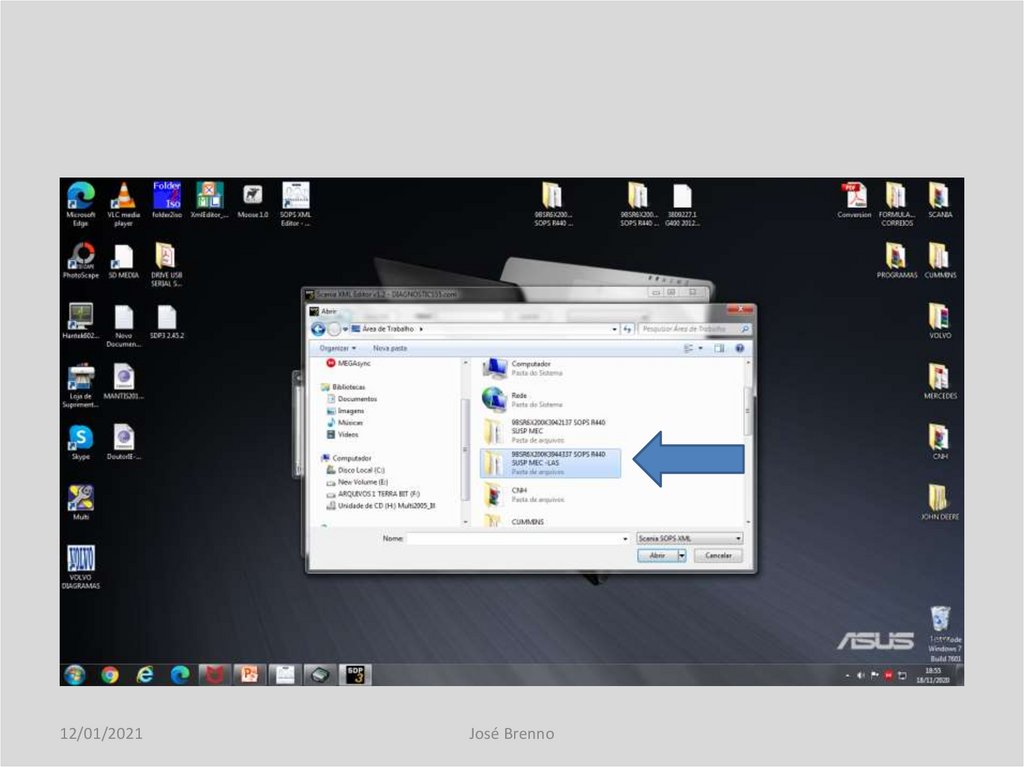Image resolution: width=1024 pixels, height=767 pixels.
Task: Open the dialog's help icon
Action: coord(739,348)
